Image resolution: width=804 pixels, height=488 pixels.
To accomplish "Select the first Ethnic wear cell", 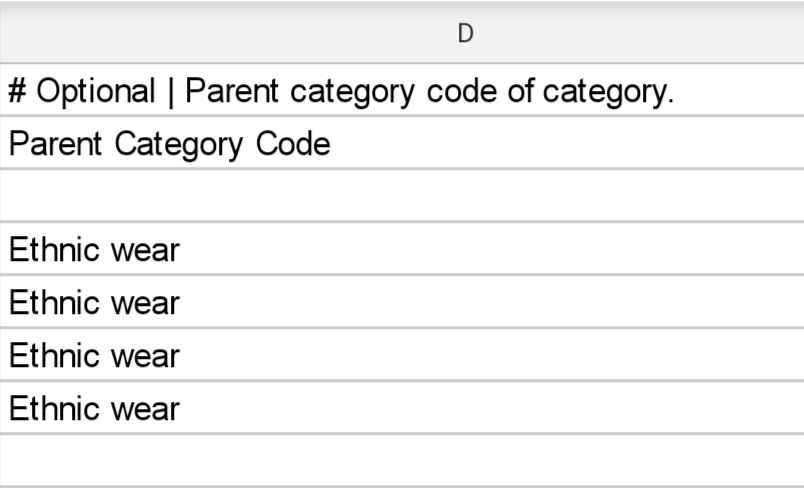I will (x=402, y=249).
